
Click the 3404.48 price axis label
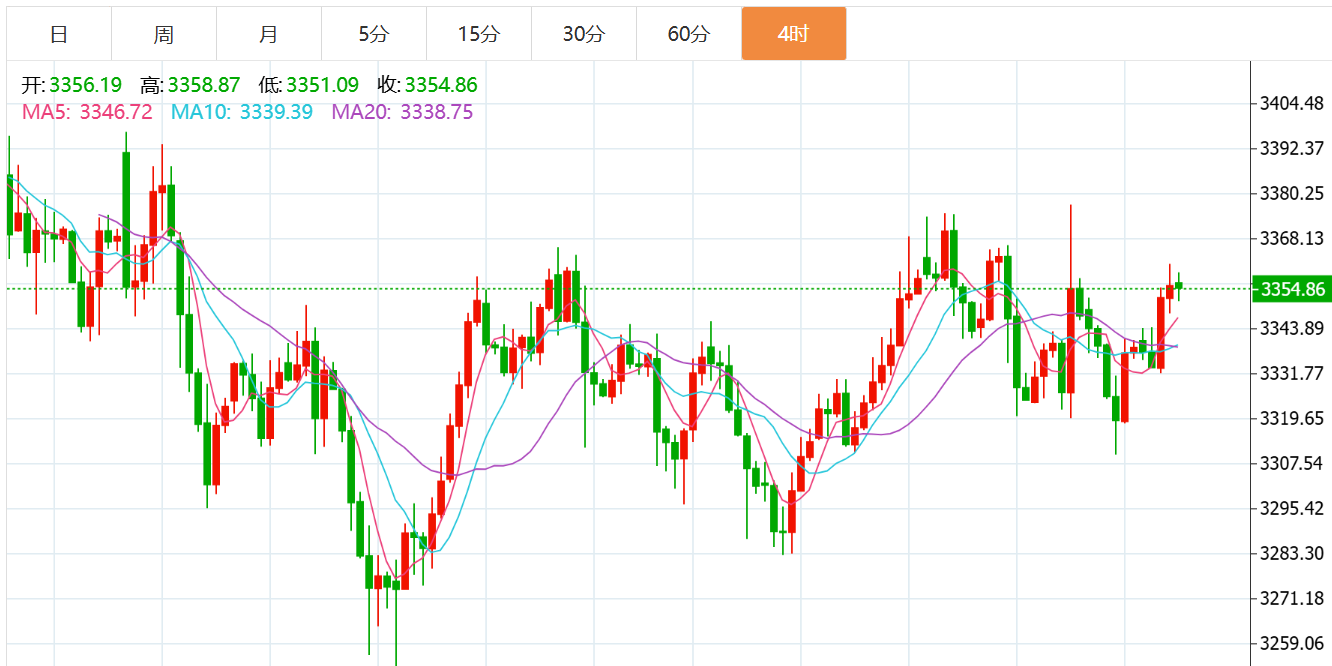pyautogui.click(x=1293, y=104)
